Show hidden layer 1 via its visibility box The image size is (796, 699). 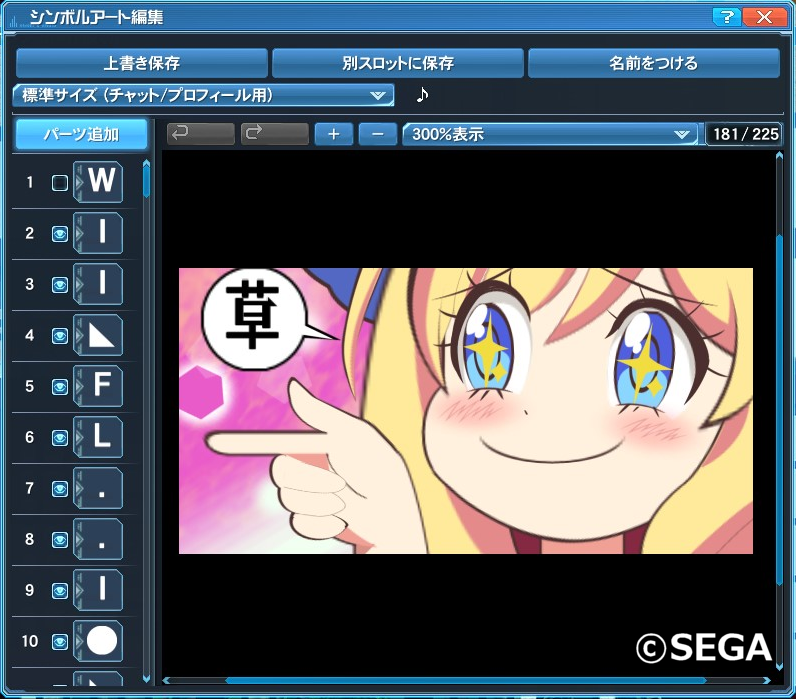[59, 183]
